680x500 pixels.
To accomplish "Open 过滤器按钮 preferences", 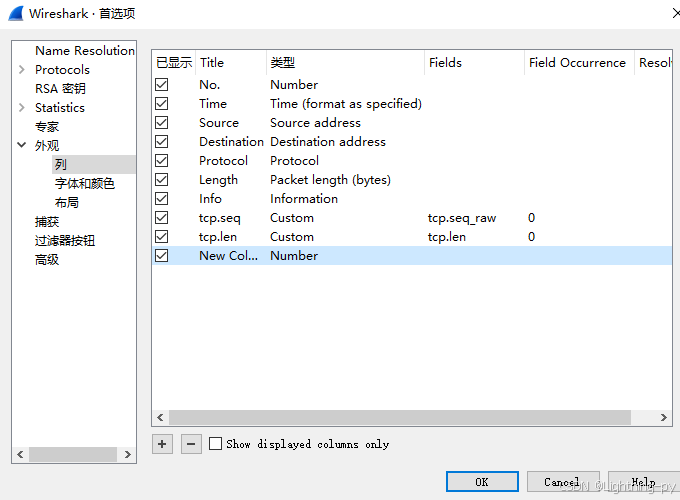I will (65, 241).
